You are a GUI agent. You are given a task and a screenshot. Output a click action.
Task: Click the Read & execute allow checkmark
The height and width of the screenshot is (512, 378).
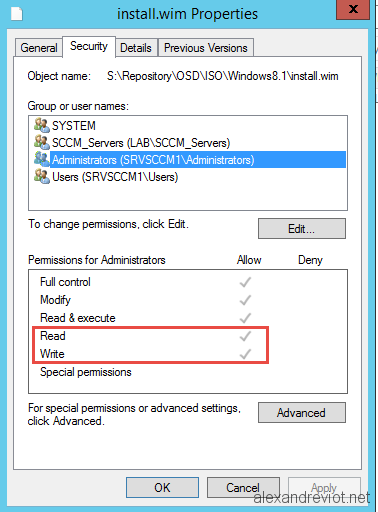click(245, 318)
